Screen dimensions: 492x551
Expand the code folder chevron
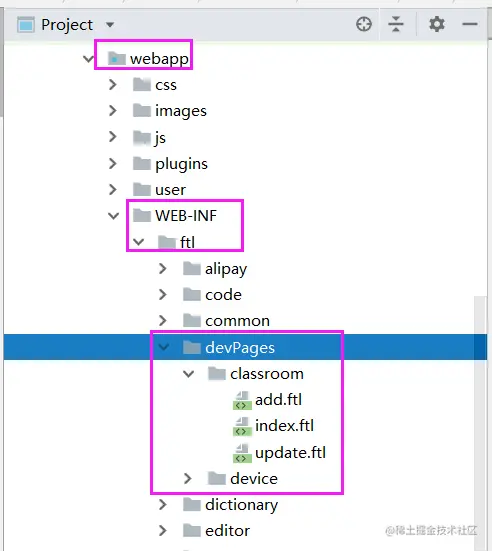pos(162,294)
